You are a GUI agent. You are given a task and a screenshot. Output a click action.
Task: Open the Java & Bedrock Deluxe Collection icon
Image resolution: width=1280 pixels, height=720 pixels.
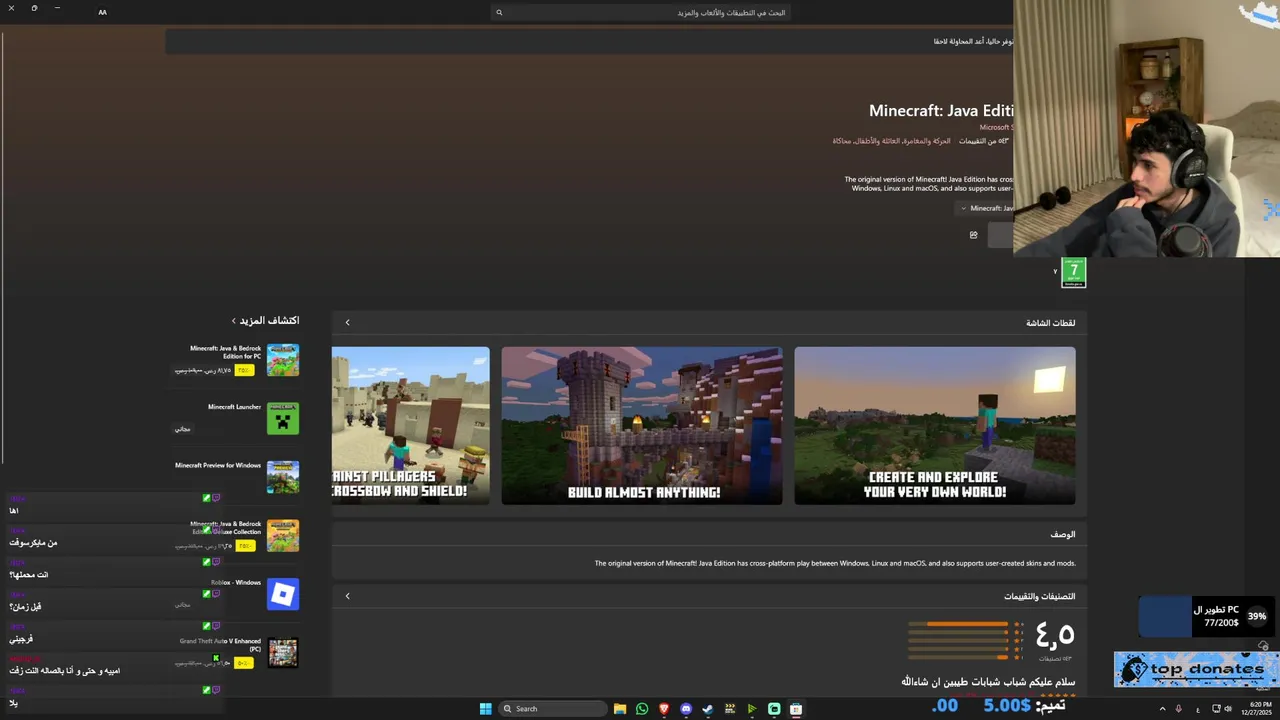[x=283, y=536]
